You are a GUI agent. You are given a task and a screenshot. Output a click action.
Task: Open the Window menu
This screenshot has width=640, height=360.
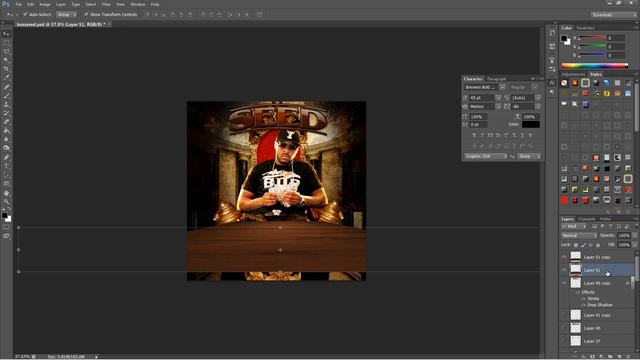(x=138, y=4)
